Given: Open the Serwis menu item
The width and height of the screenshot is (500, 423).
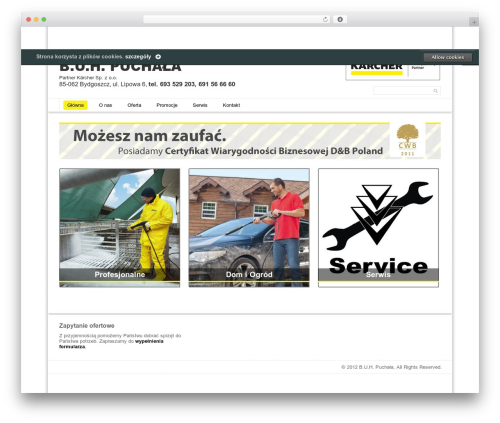Looking at the screenshot, I should (x=200, y=105).
